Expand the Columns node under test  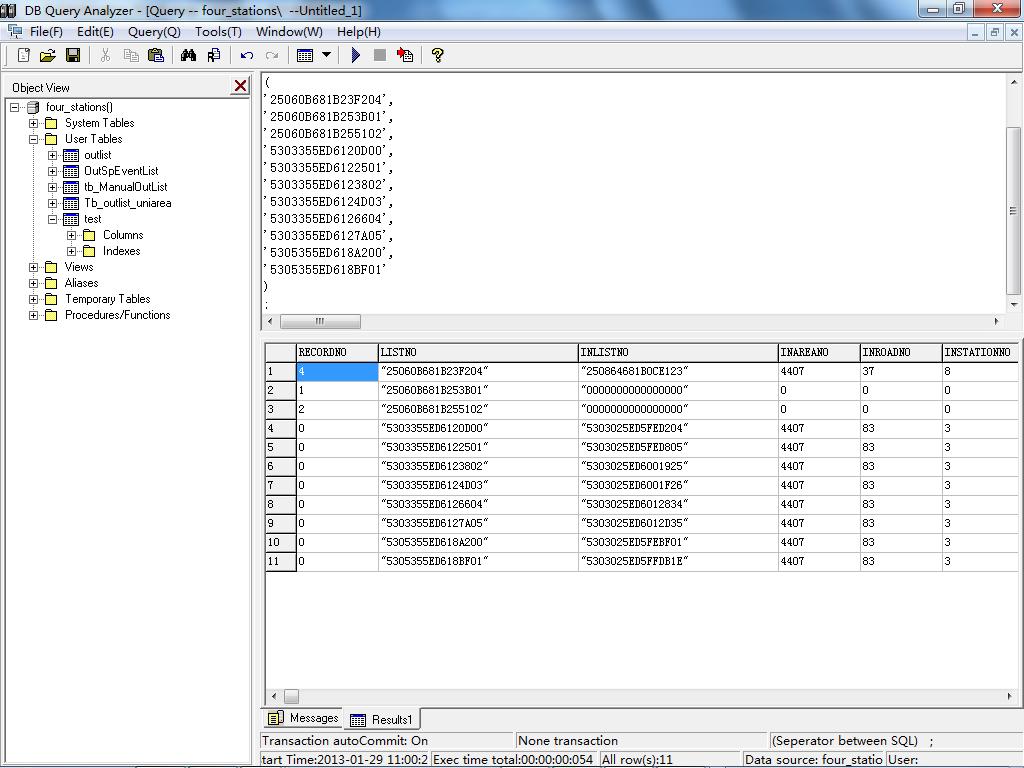pos(72,235)
